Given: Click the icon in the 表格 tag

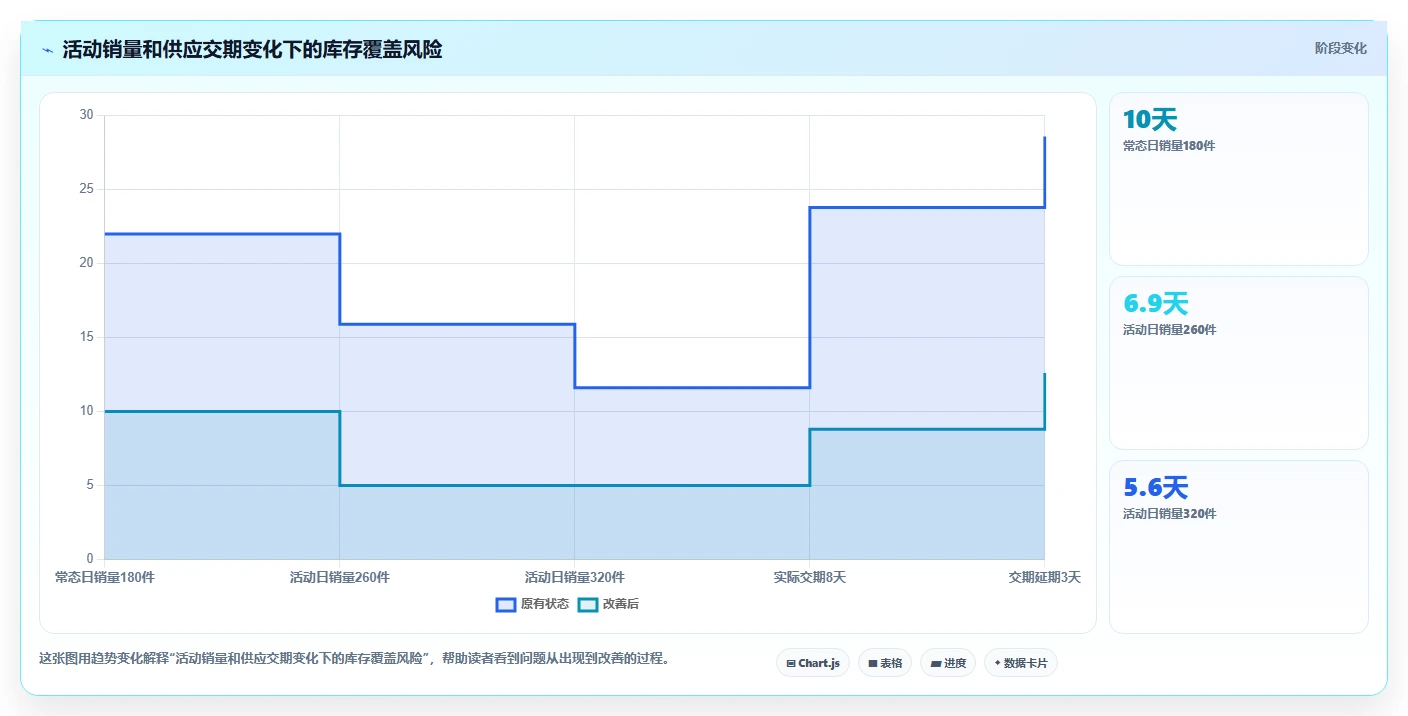Looking at the screenshot, I should 872,663.
